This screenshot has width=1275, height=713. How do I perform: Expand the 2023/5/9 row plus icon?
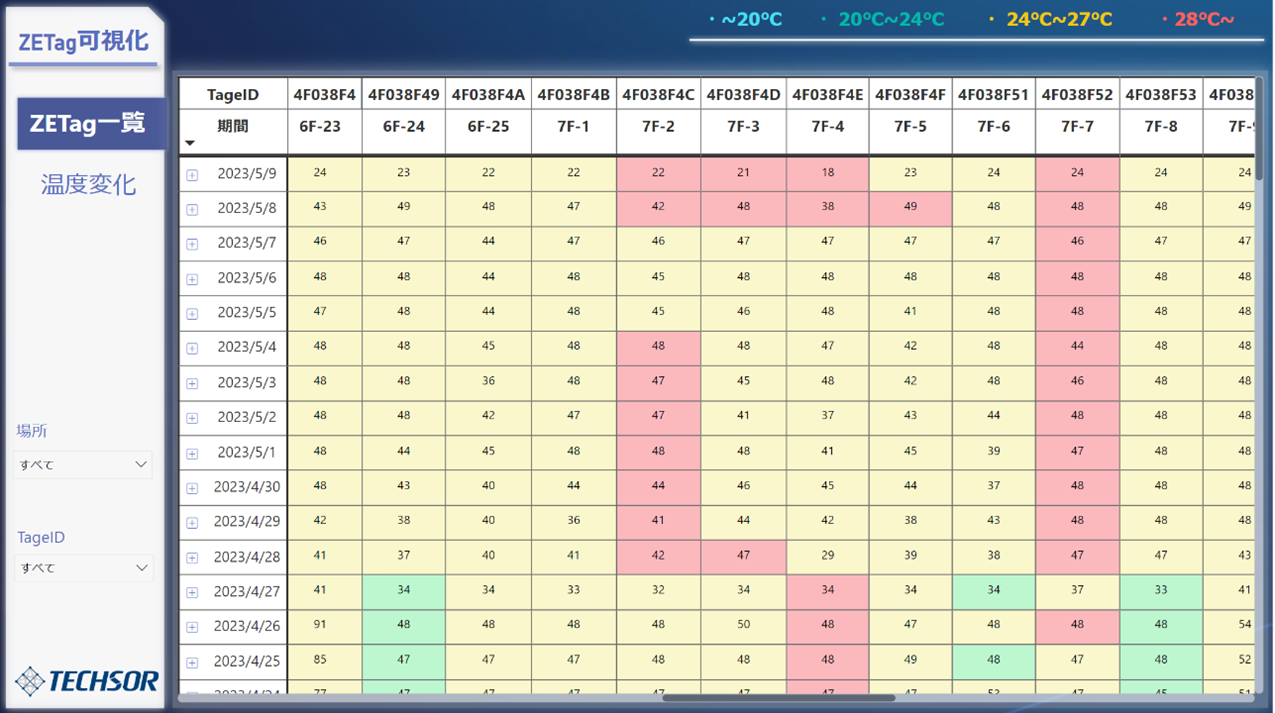192,175
